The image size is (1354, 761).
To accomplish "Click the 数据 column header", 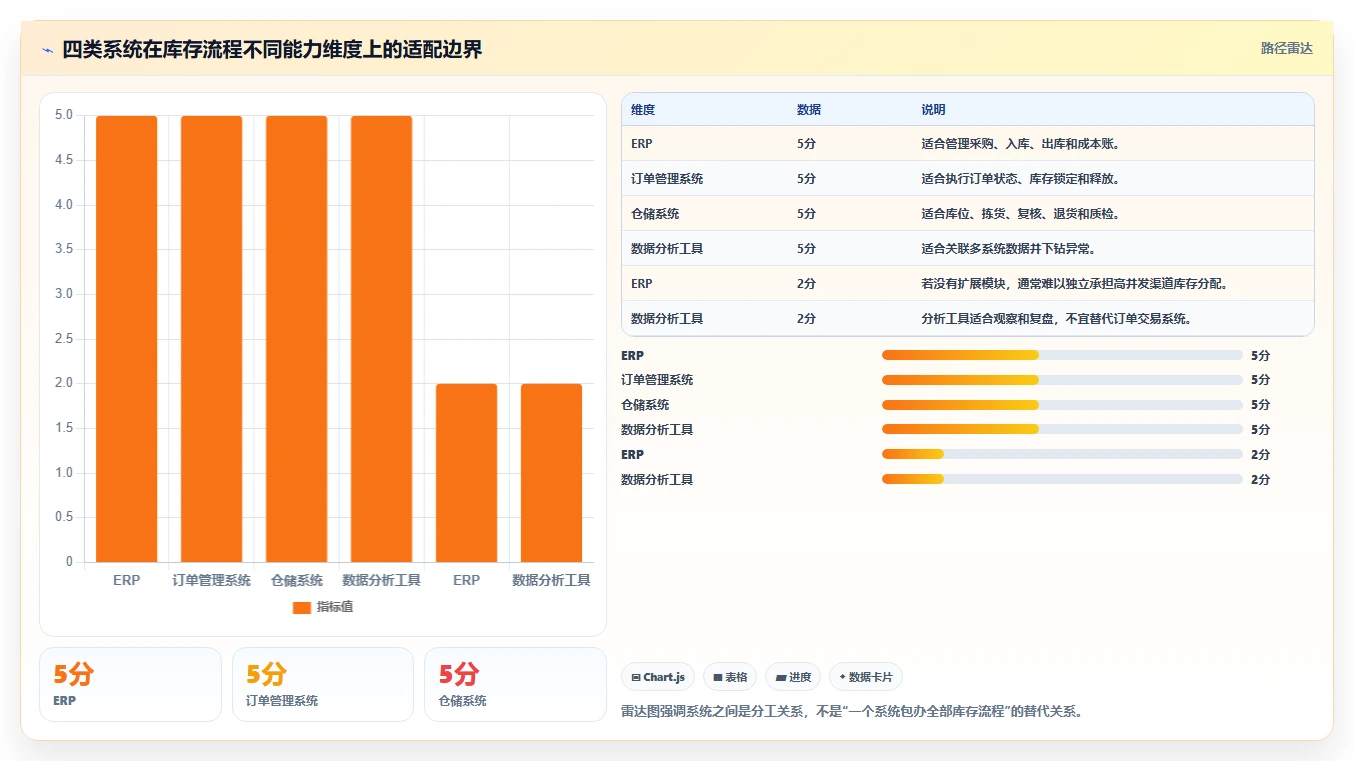I will pyautogui.click(x=809, y=110).
